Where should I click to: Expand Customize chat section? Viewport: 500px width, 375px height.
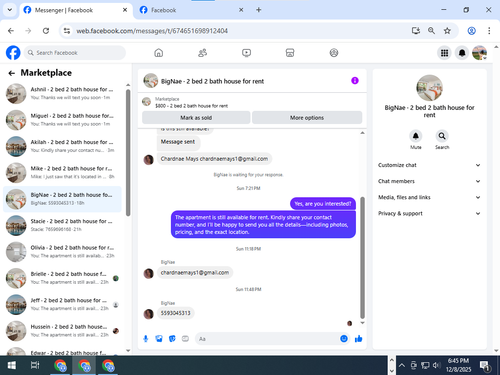tap(429, 165)
